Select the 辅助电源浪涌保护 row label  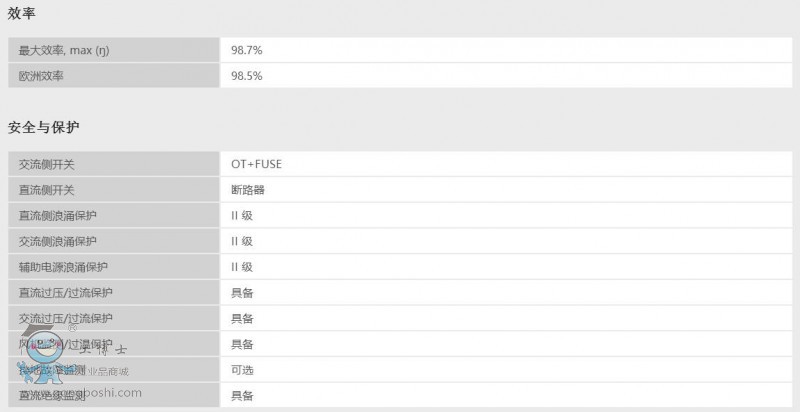[114, 267]
